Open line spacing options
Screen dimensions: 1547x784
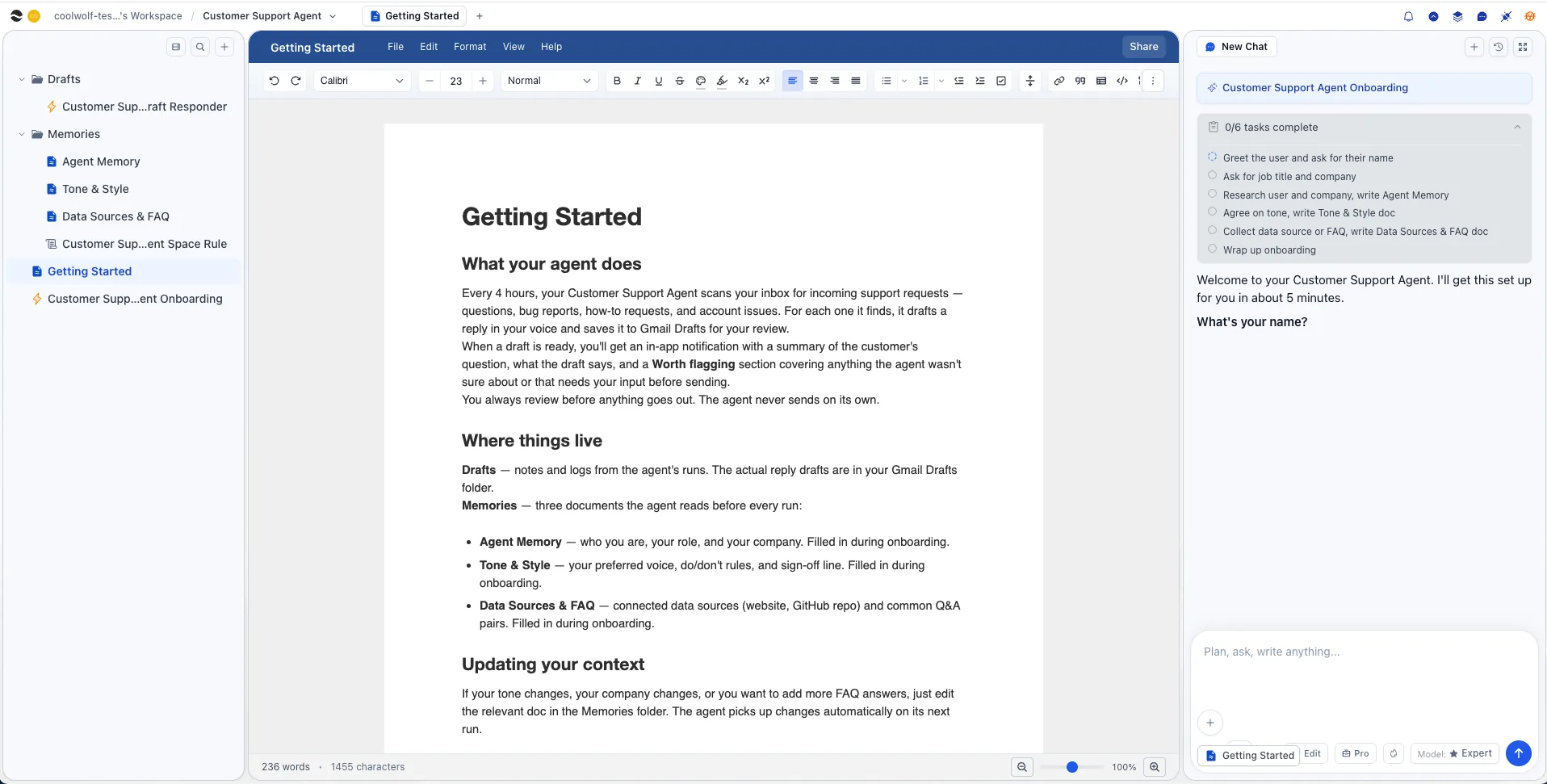pyautogui.click(x=1030, y=81)
